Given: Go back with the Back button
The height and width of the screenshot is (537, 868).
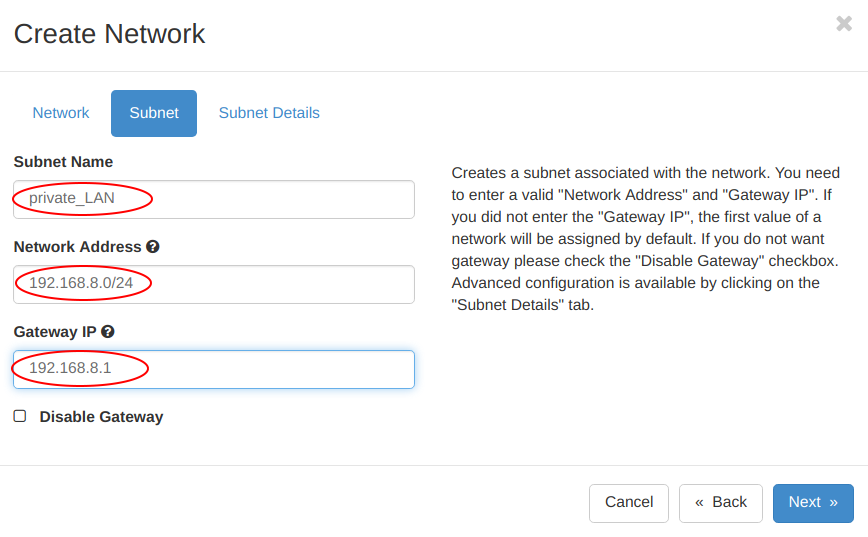Looking at the screenshot, I should [x=721, y=503].
